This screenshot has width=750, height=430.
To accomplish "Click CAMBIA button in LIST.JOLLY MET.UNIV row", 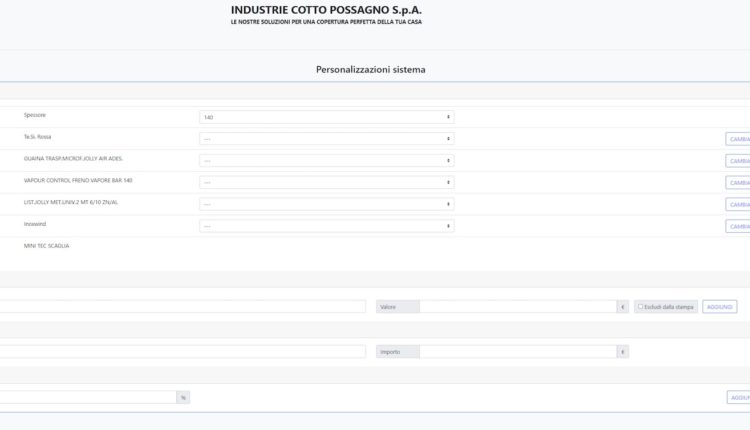I will 738,204.
